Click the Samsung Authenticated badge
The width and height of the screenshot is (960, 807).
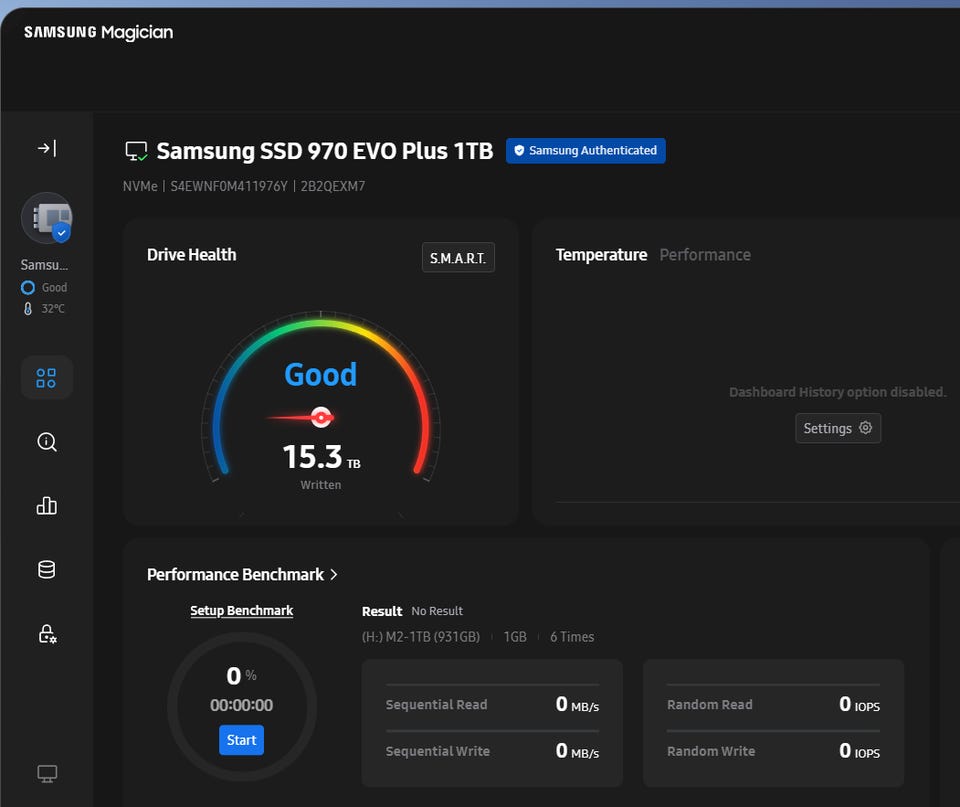(585, 151)
